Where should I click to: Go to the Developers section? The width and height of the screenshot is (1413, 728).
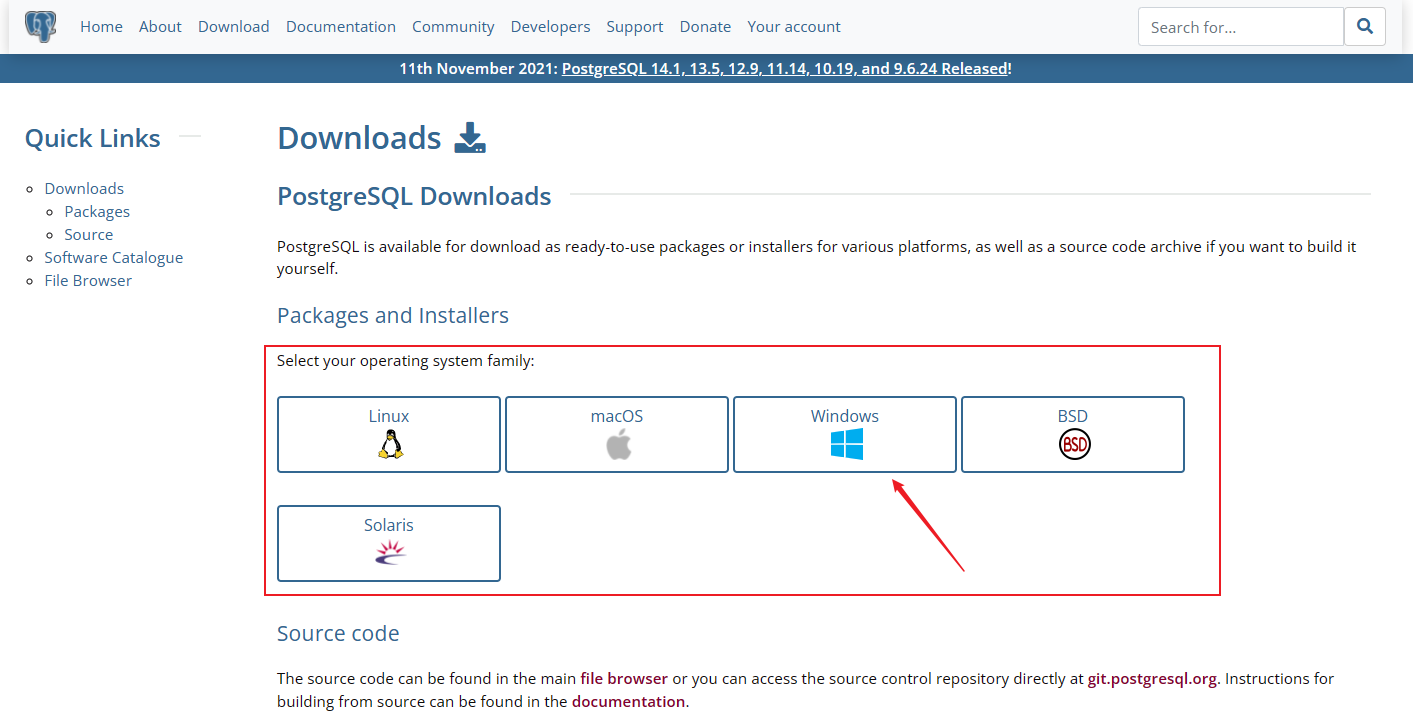click(550, 26)
